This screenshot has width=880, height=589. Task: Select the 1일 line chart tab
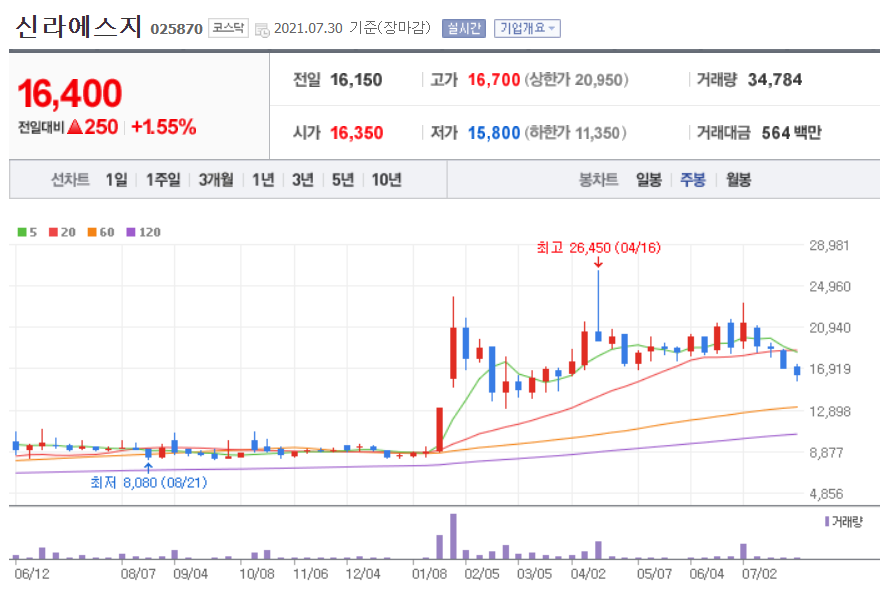[116, 180]
